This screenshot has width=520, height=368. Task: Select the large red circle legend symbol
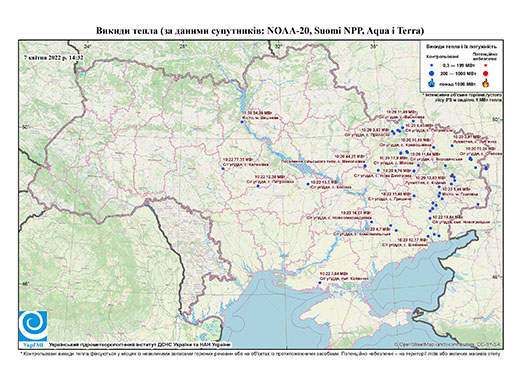click(x=485, y=73)
